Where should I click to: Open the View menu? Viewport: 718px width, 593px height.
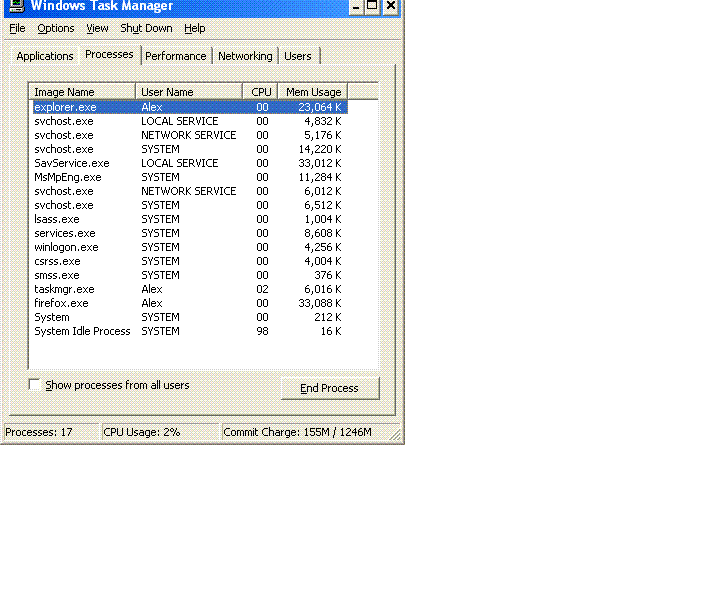97,28
